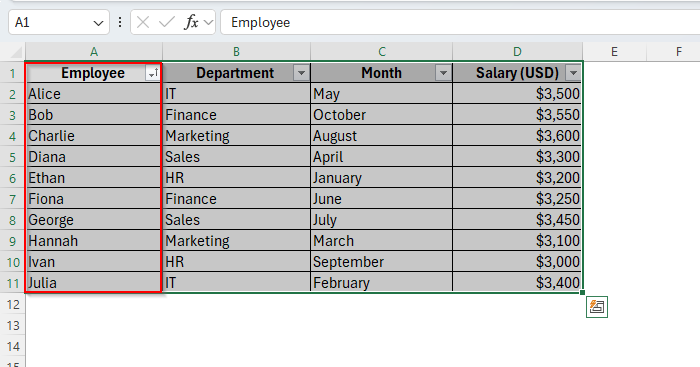Click George's Sales department cell
Image resolution: width=700 pixels, height=367 pixels.
236,220
